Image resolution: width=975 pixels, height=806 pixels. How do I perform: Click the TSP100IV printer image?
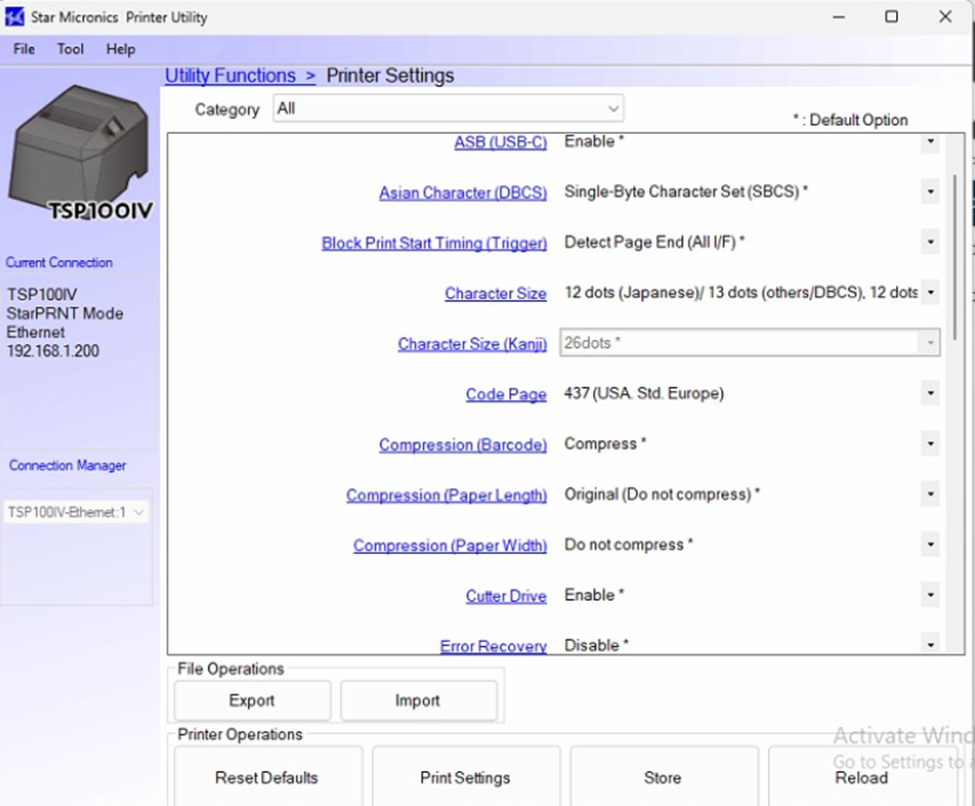tap(80, 152)
